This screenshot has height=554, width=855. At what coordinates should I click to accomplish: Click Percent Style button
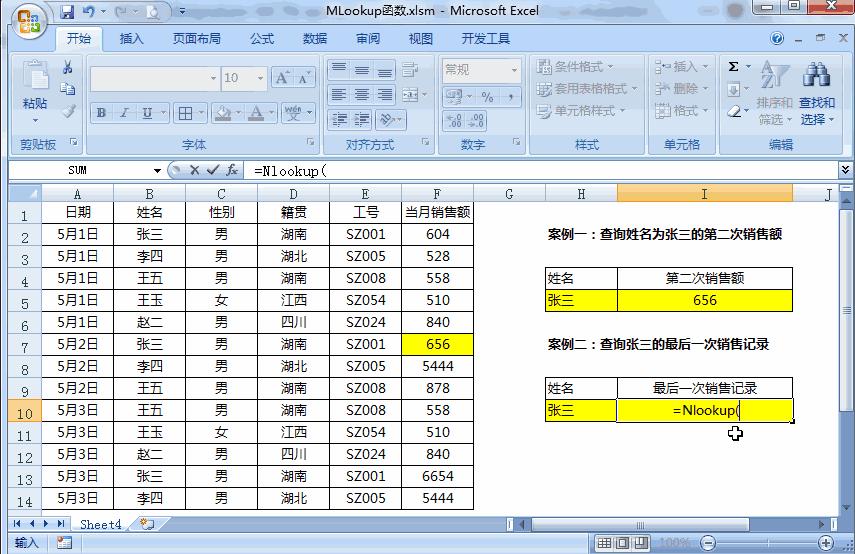tap(487, 97)
